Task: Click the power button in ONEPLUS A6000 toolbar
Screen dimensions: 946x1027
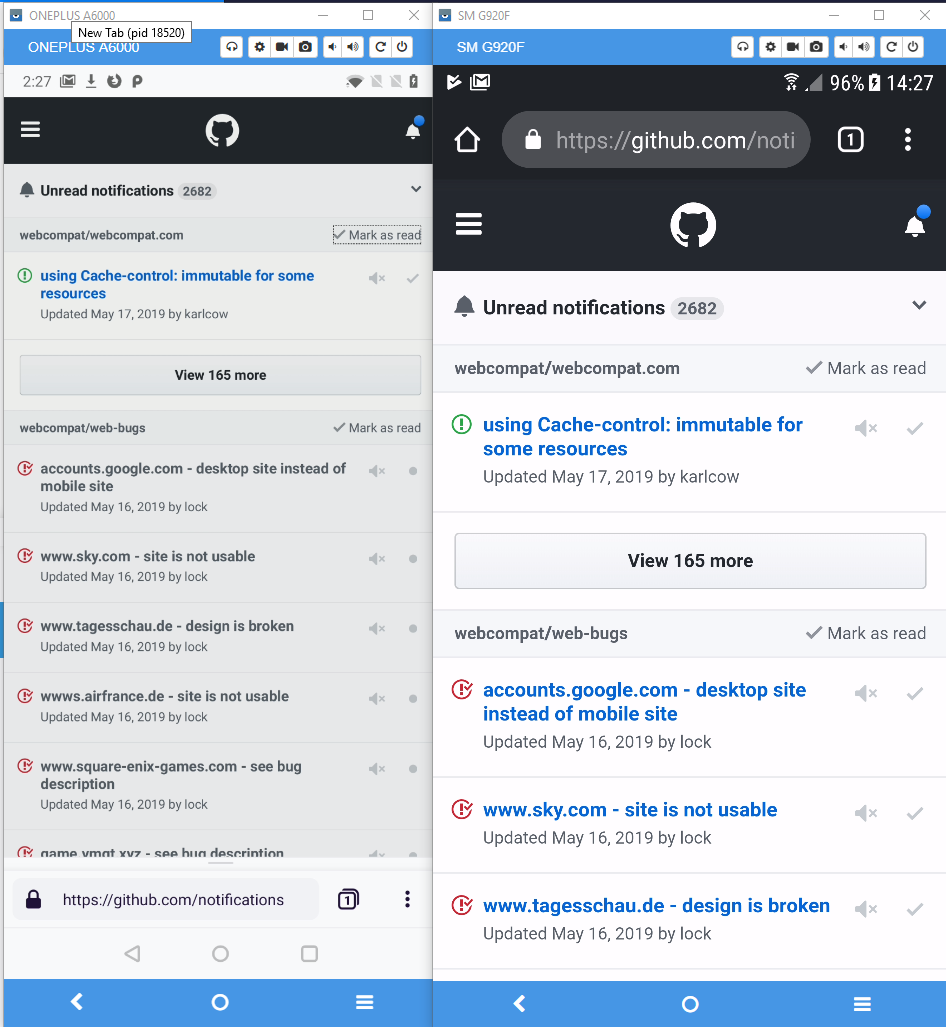Action: point(402,47)
